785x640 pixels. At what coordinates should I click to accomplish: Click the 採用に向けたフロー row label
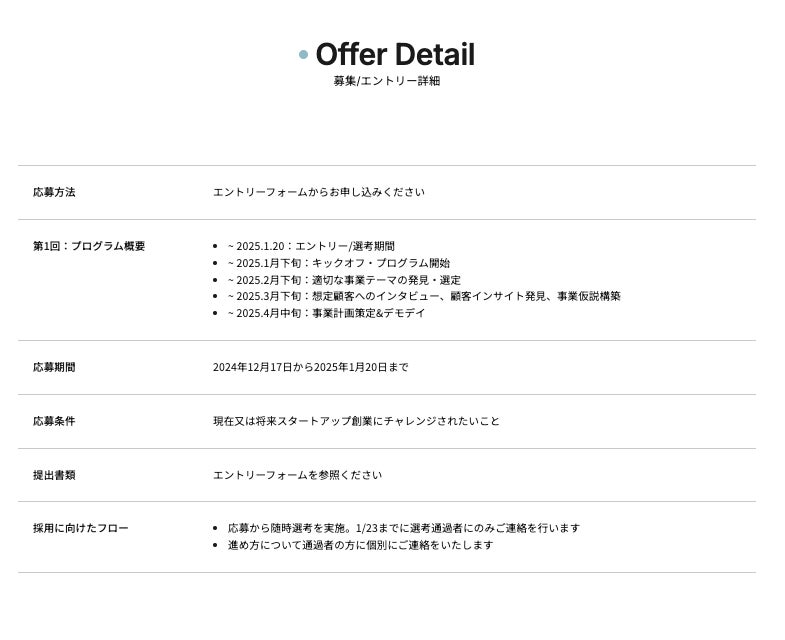coord(81,528)
